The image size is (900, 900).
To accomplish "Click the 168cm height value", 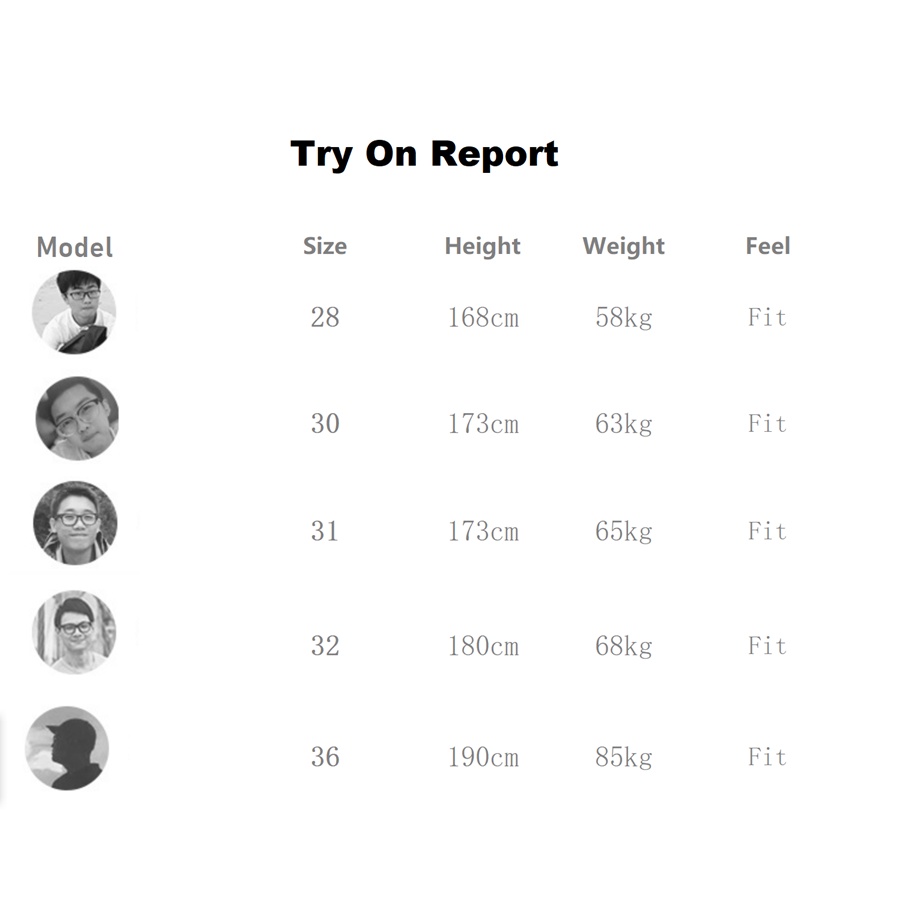I will coord(483,318).
